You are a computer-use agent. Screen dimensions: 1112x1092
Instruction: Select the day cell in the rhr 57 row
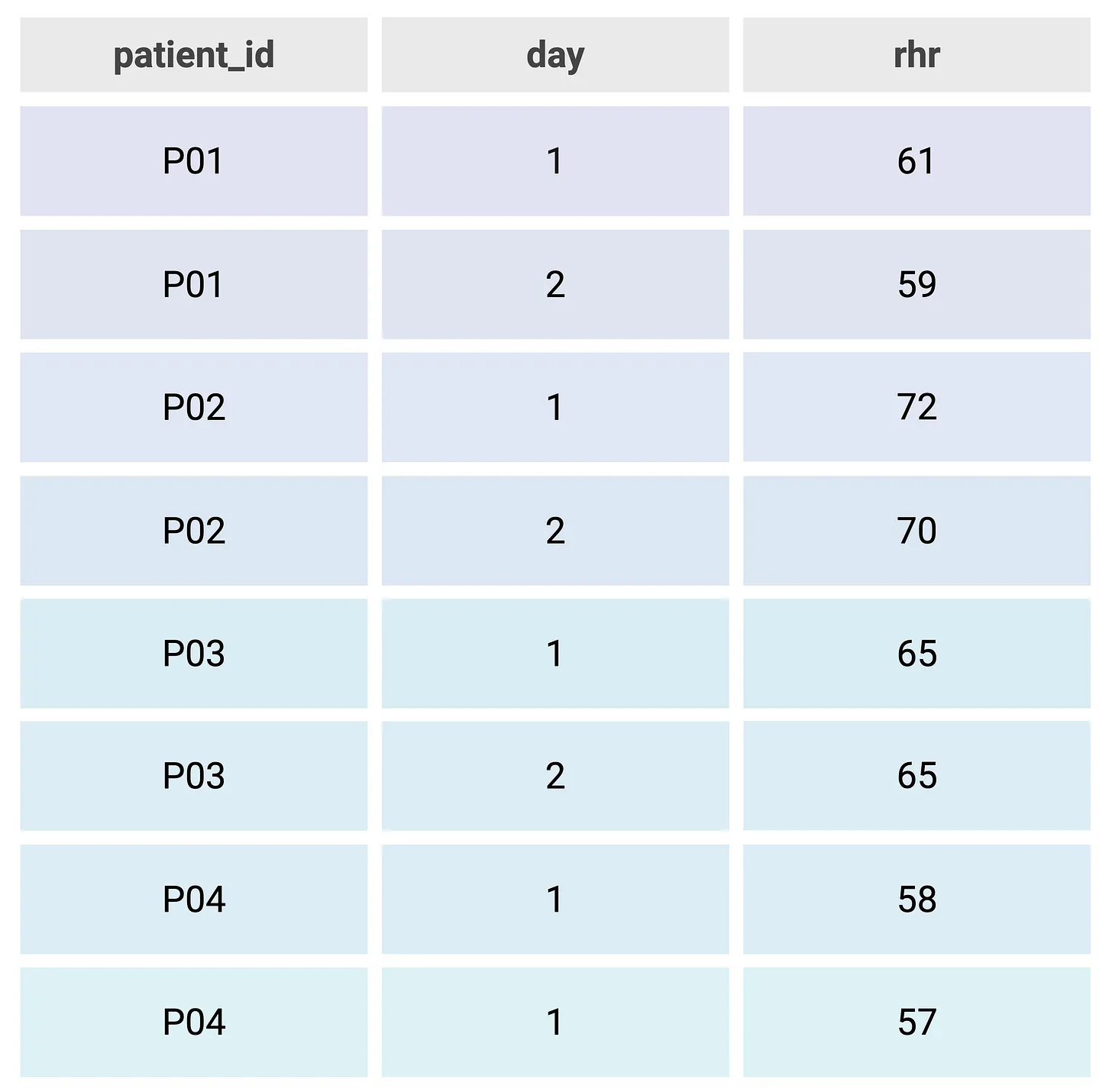tap(555, 1022)
